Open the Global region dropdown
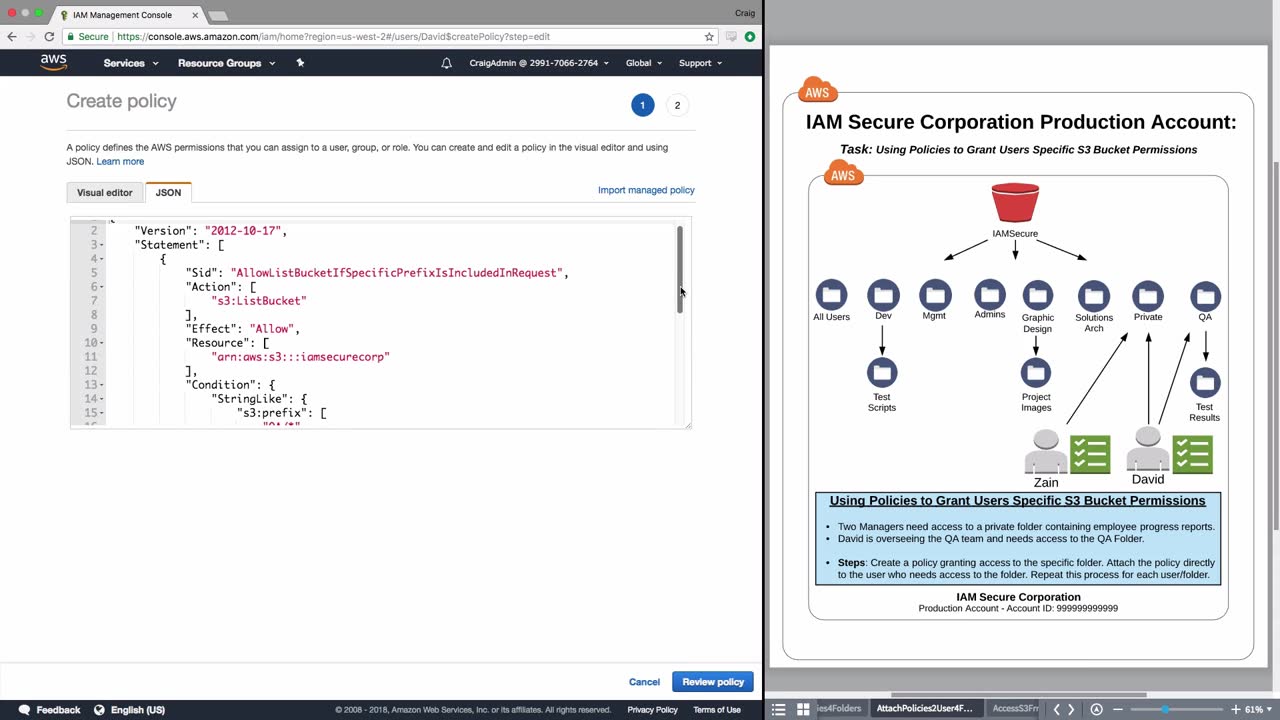The image size is (1280, 720). coord(644,63)
